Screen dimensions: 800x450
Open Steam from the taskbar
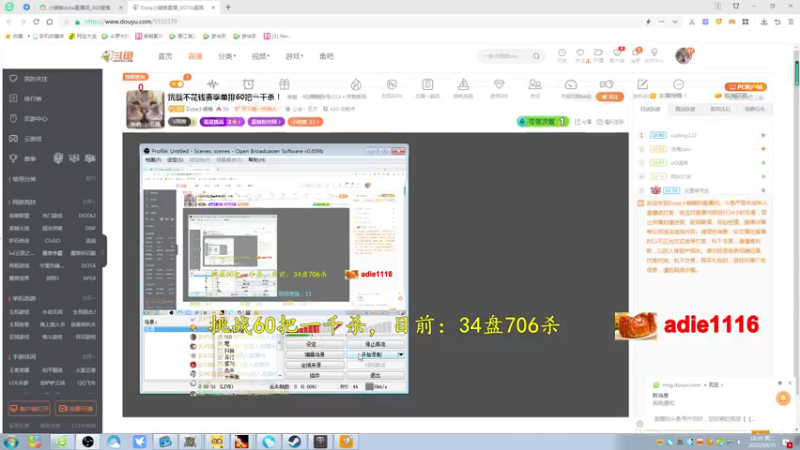pyautogui.click(x=294, y=441)
